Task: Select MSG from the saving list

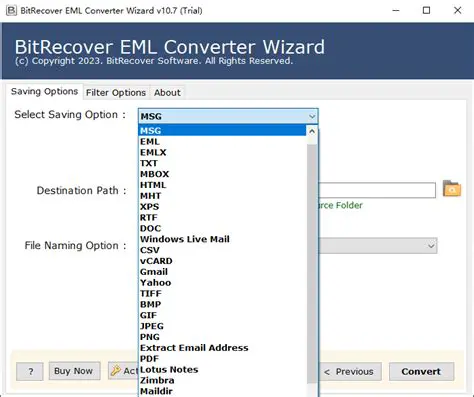Action: pos(222,130)
